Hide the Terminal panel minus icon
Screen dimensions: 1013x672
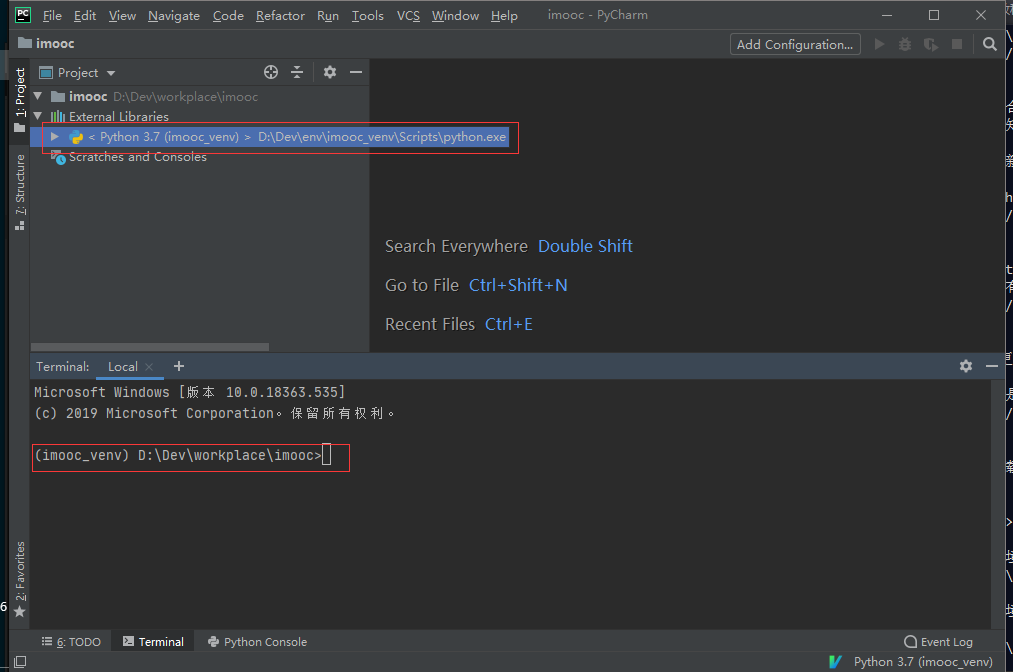pos(992,366)
